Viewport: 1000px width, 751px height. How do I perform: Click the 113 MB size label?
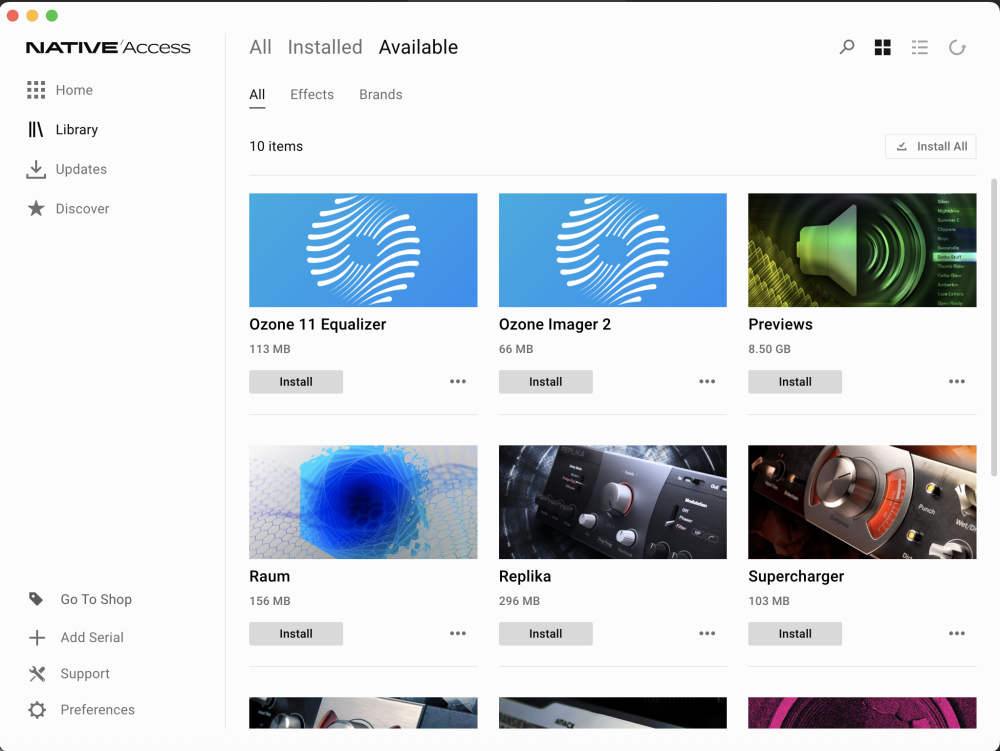270,349
